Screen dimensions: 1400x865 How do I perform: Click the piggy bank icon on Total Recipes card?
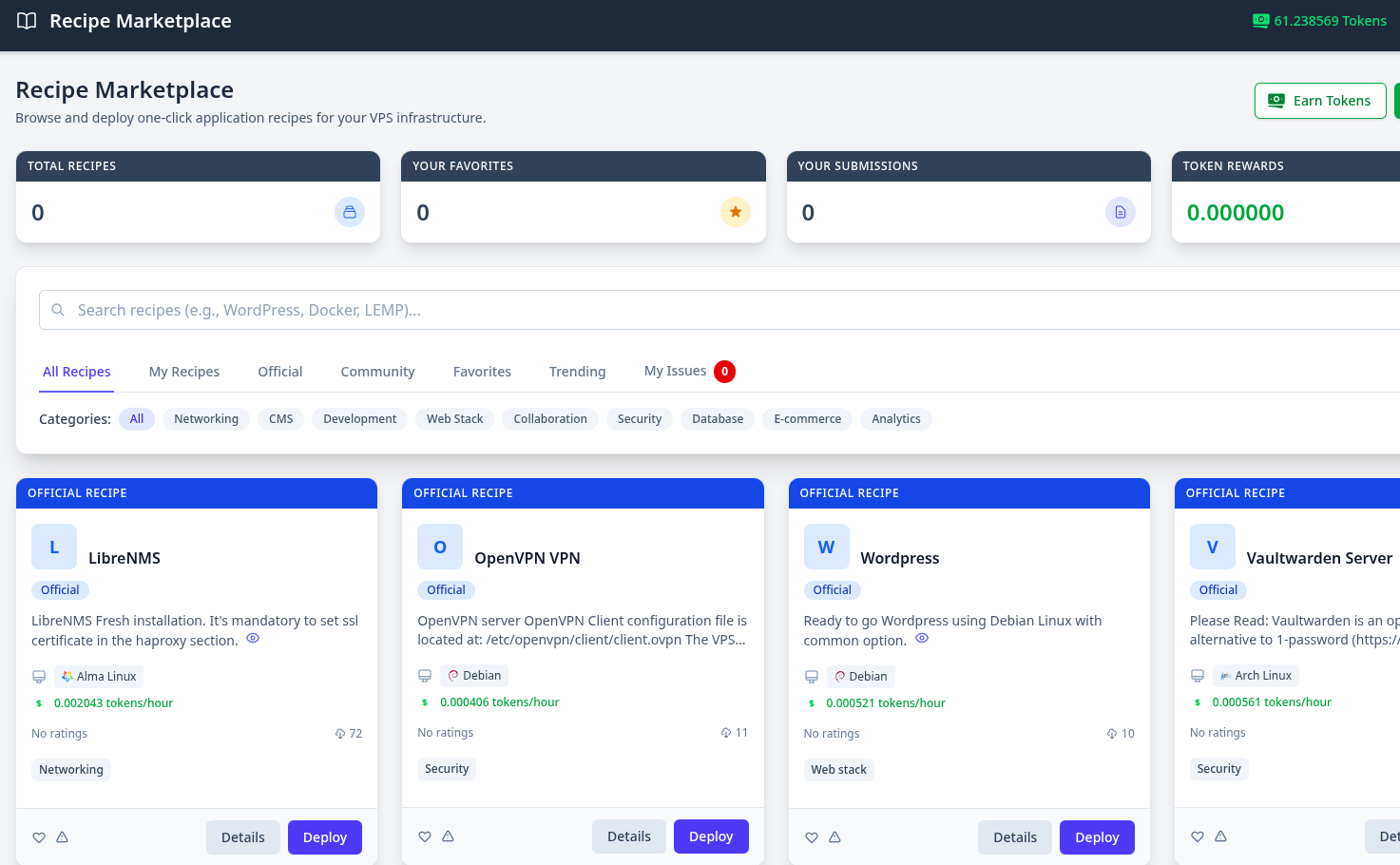point(350,212)
